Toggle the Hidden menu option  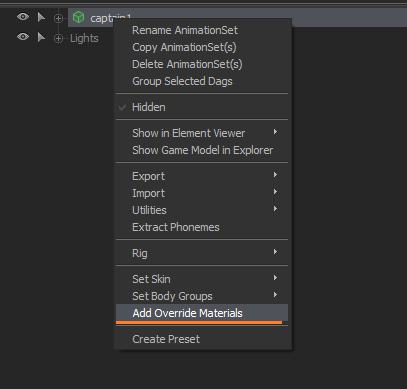(202, 107)
